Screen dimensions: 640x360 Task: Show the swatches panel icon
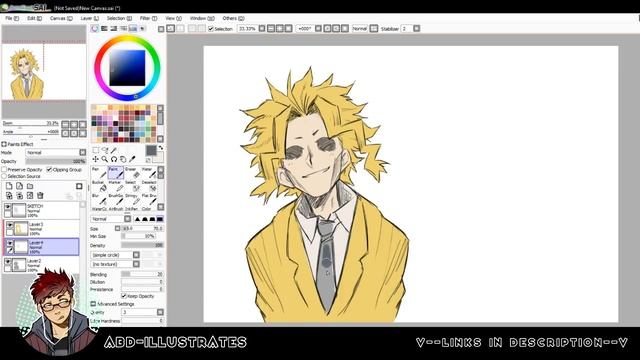point(133,29)
